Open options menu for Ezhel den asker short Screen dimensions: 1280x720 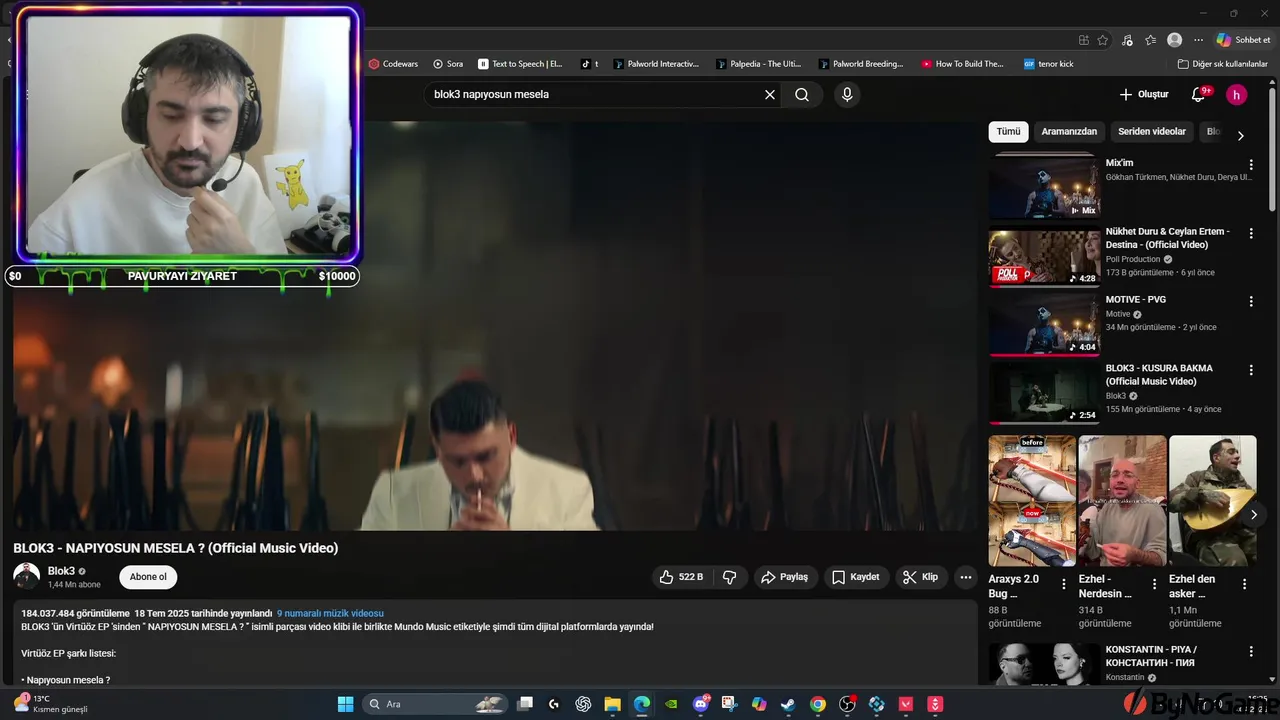pos(1244,584)
